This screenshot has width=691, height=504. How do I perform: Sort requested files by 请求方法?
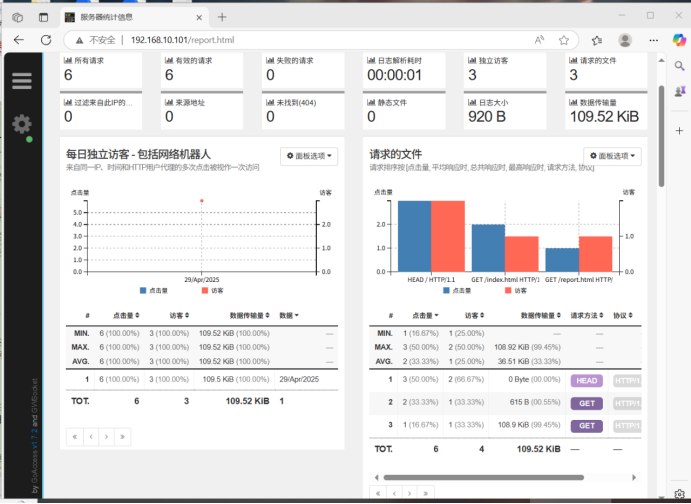point(587,315)
